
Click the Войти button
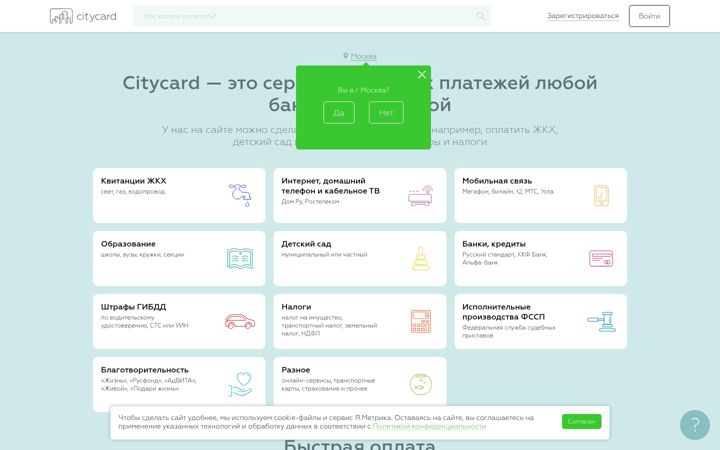[649, 16]
